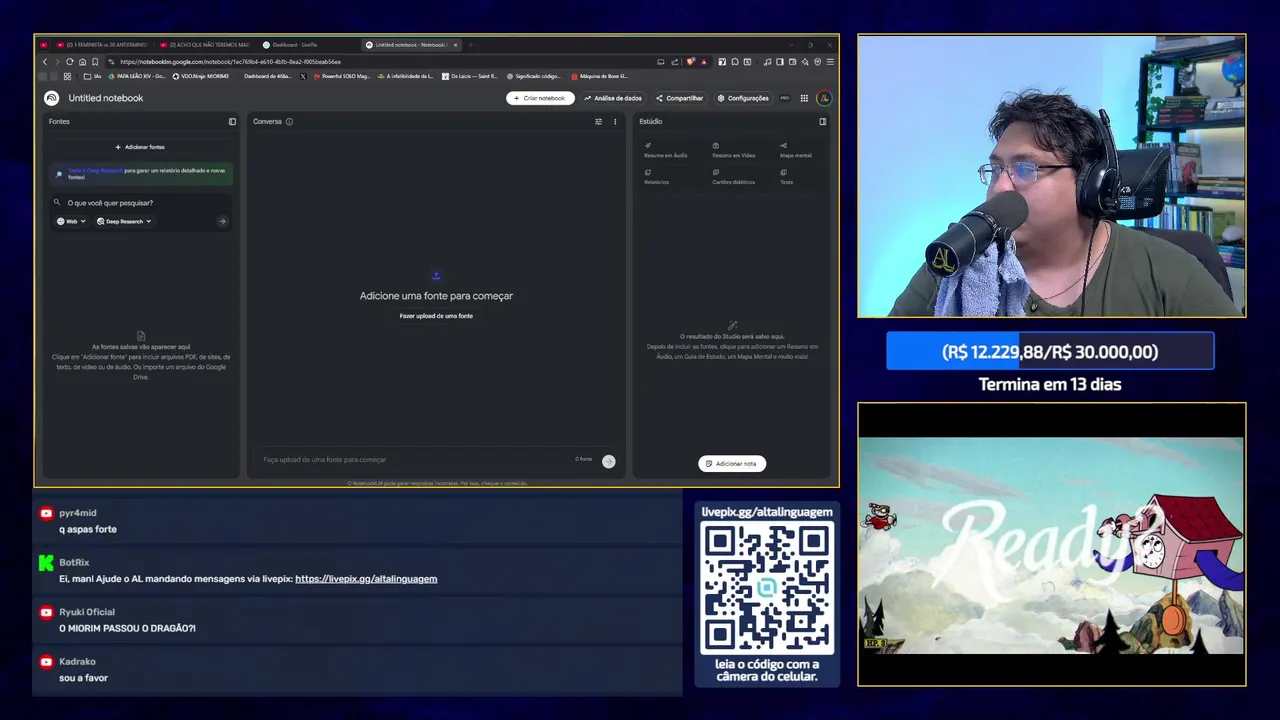
Task: Create Cartões didáticos
Action: tap(733, 177)
